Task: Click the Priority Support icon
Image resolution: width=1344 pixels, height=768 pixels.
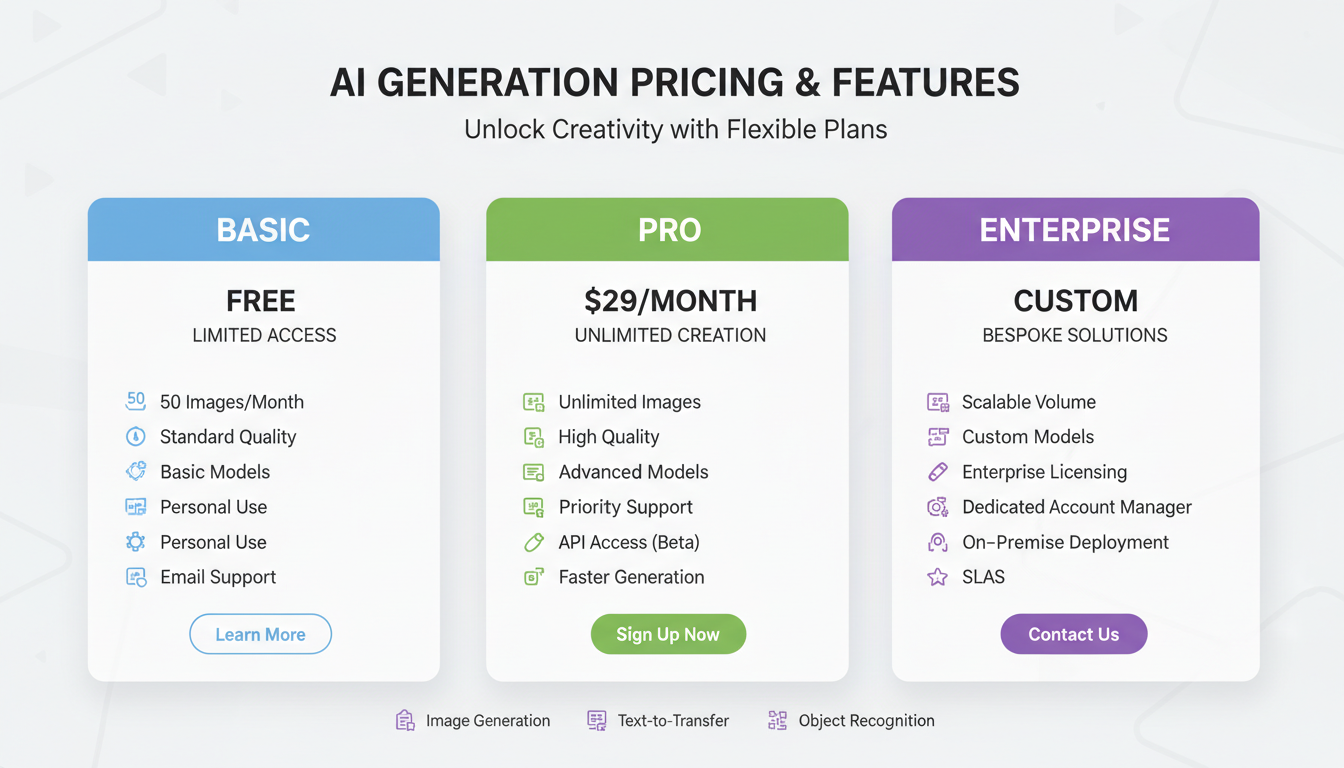Action: (x=533, y=506)
